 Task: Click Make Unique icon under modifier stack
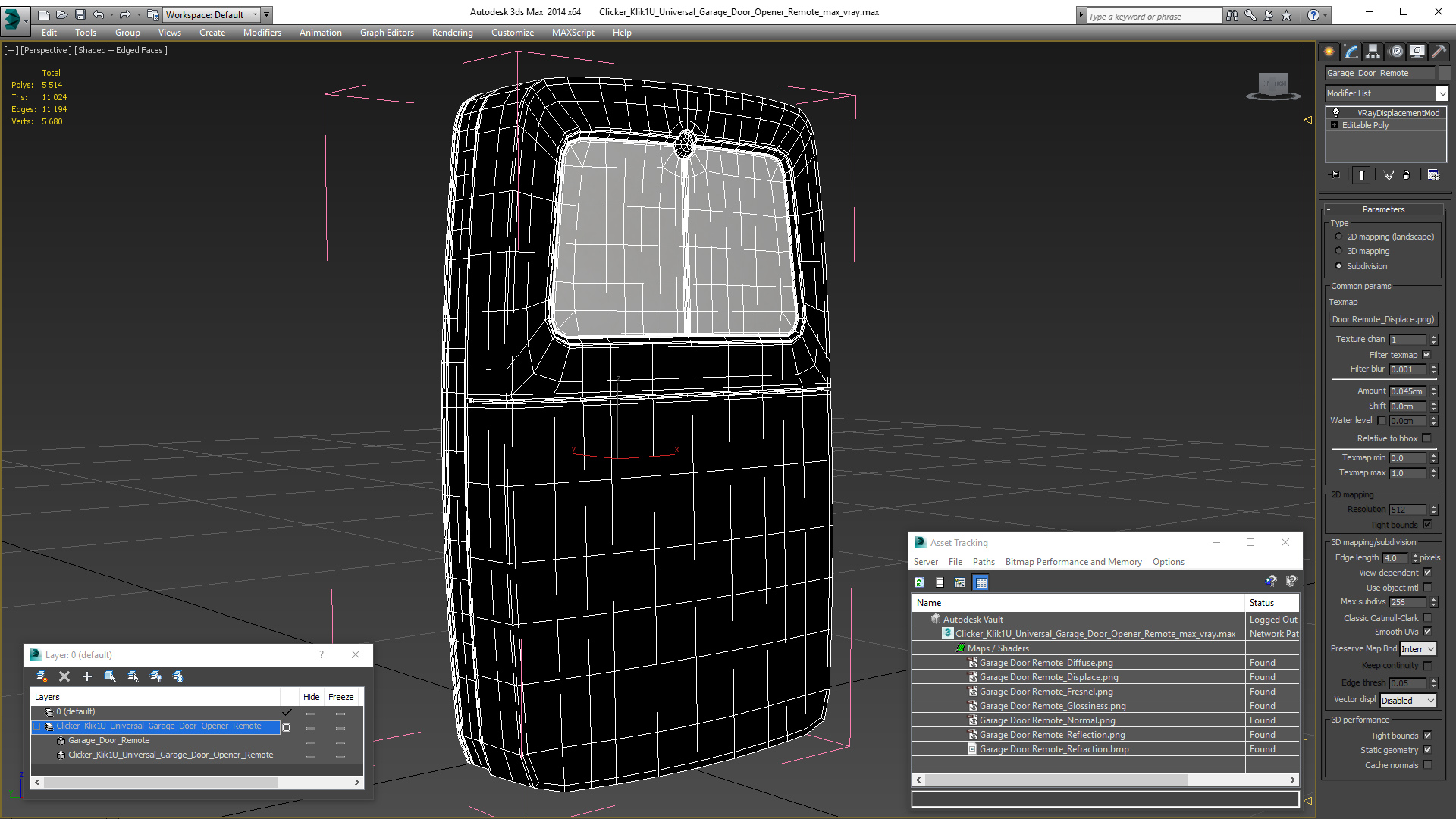click(1389, 175)
